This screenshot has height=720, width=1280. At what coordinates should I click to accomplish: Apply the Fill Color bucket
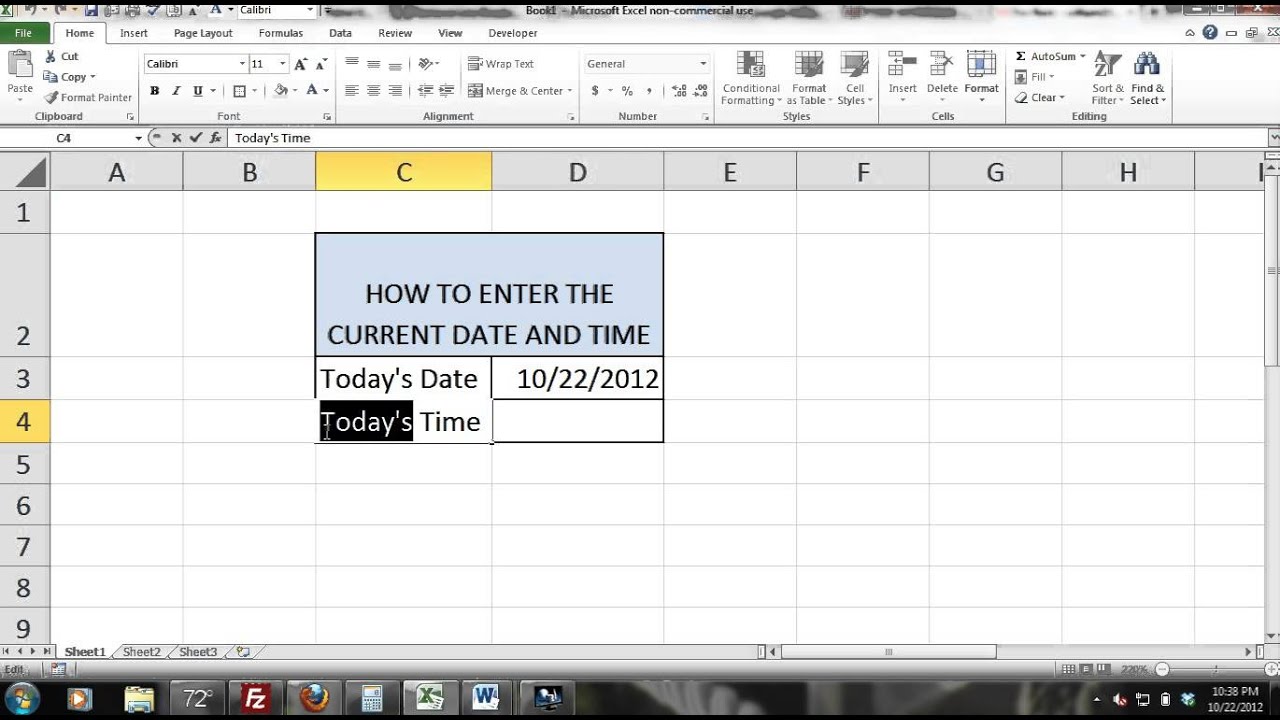point(281,90)
